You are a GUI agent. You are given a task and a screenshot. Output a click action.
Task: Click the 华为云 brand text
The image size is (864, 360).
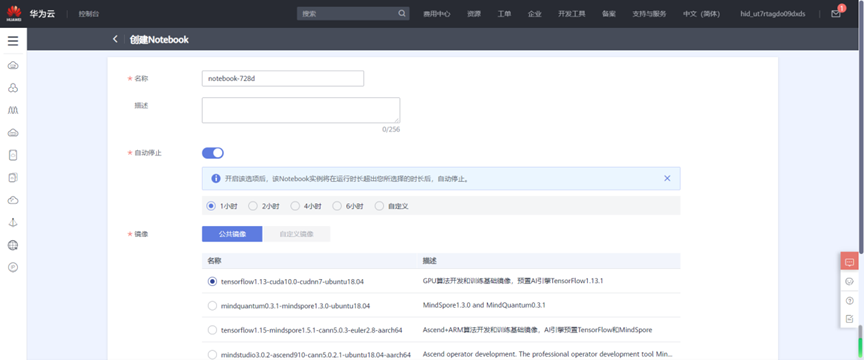pyautogui.click(x=42, y=14)
